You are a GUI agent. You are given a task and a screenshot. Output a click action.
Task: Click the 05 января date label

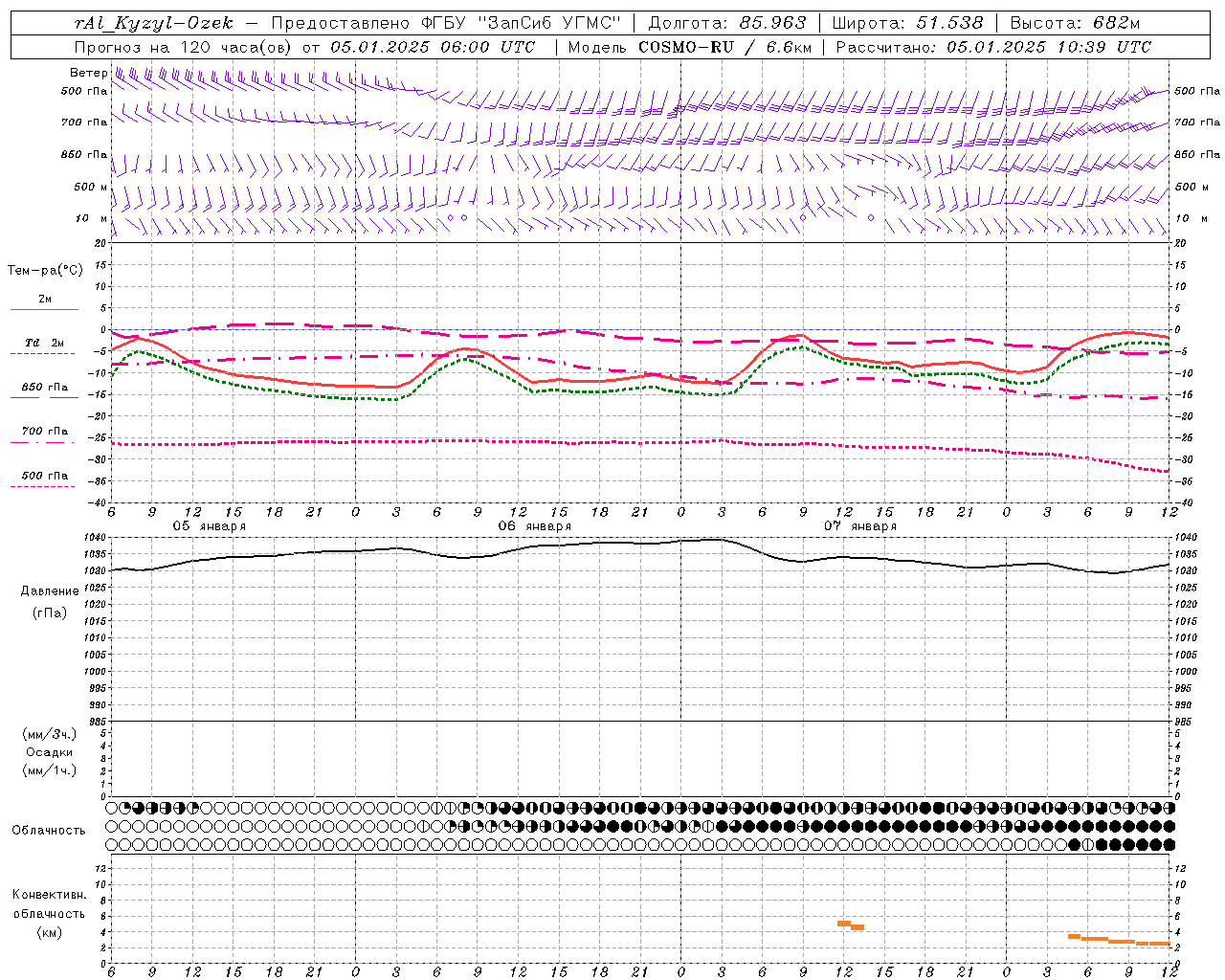point(209,526)
